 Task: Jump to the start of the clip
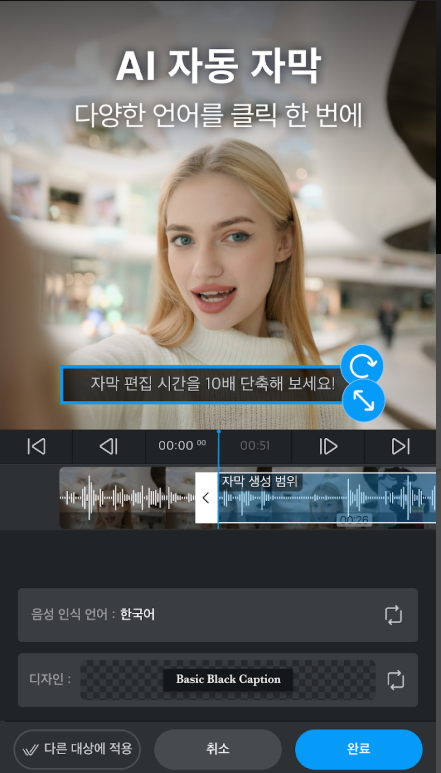[x=36, y=446]
